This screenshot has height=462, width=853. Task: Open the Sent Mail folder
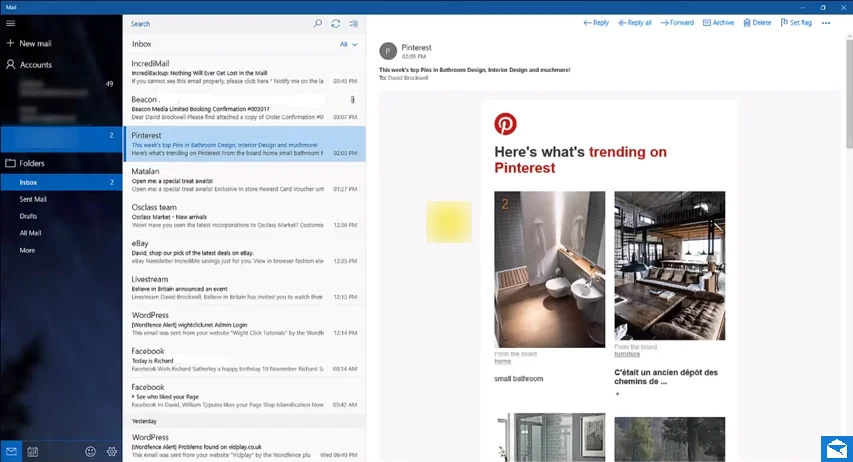tap(34, 199)
